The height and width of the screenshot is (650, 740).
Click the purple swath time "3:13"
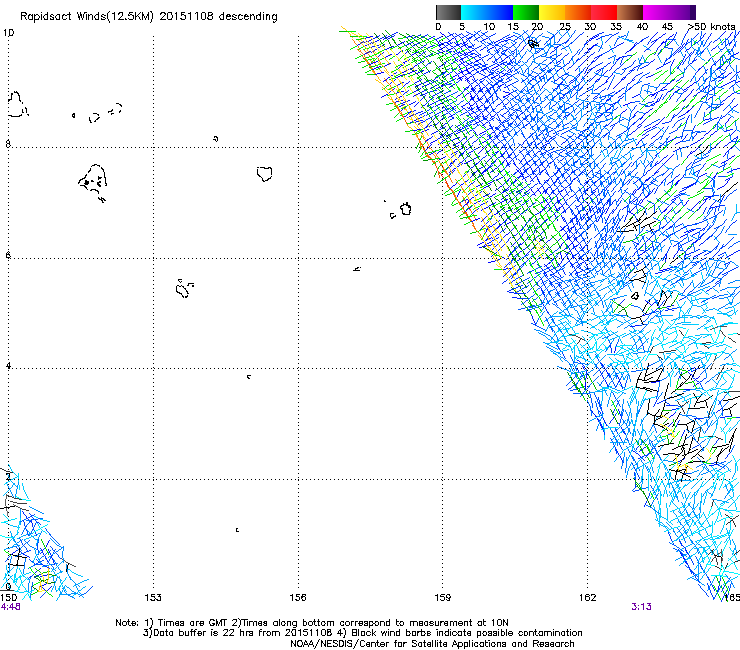coord(641,607)
